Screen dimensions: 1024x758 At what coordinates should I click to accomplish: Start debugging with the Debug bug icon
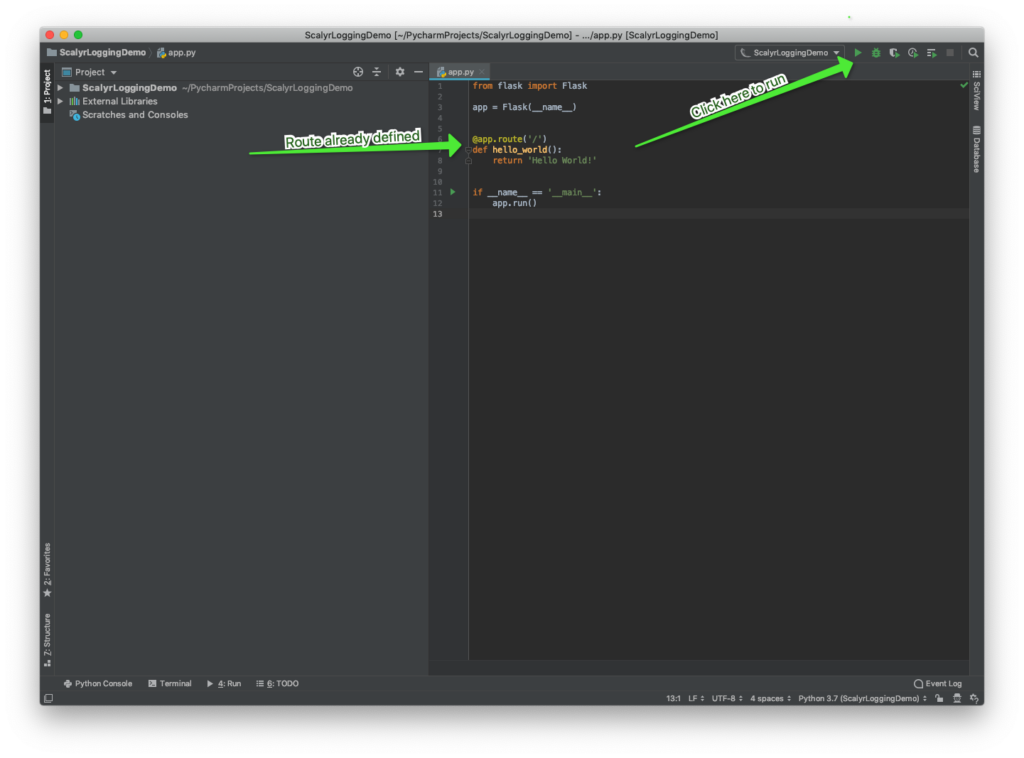click(x=876, y=53)
